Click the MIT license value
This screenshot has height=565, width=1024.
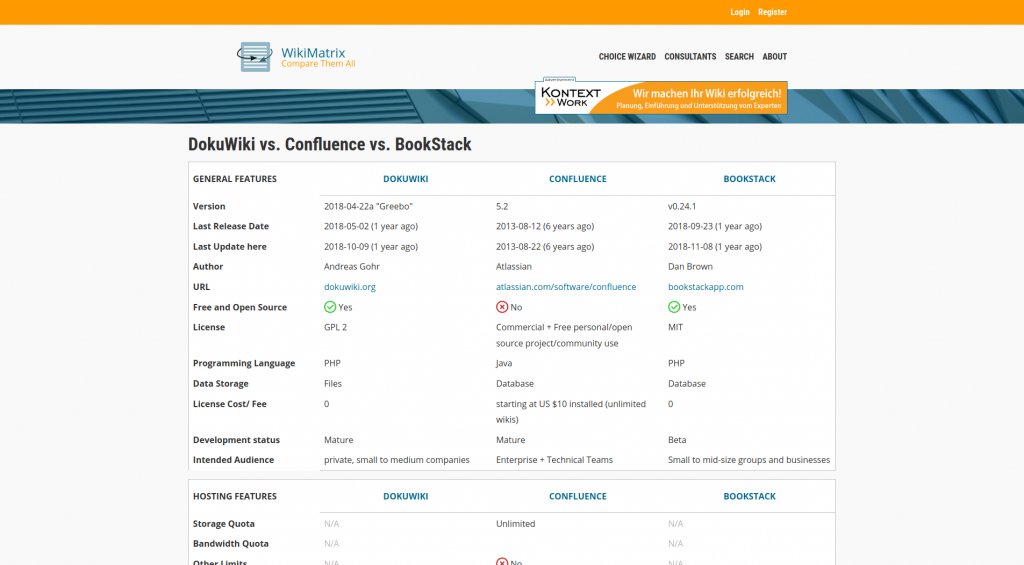point(675,327)
